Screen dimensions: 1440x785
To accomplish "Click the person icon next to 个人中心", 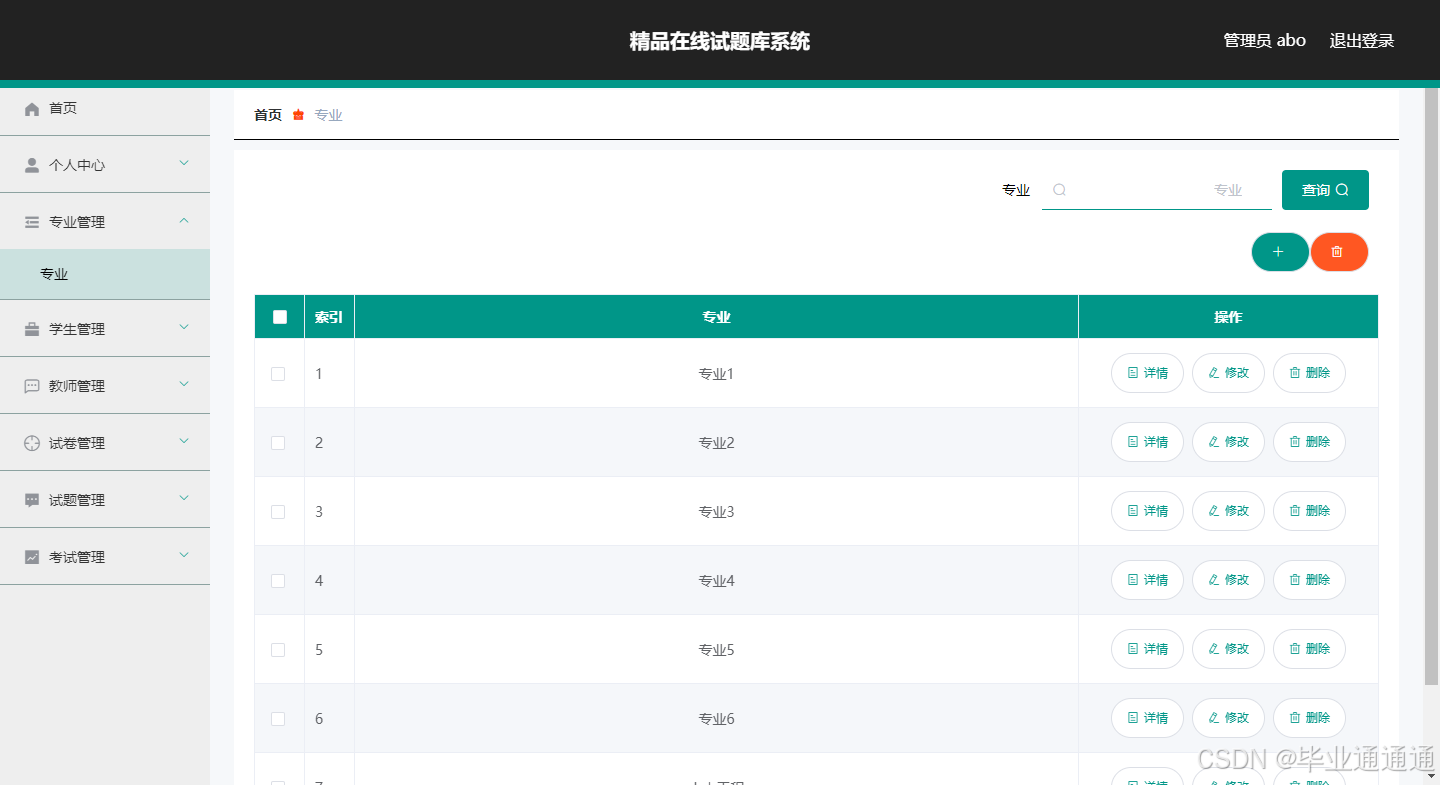I will tap(32, 165).
